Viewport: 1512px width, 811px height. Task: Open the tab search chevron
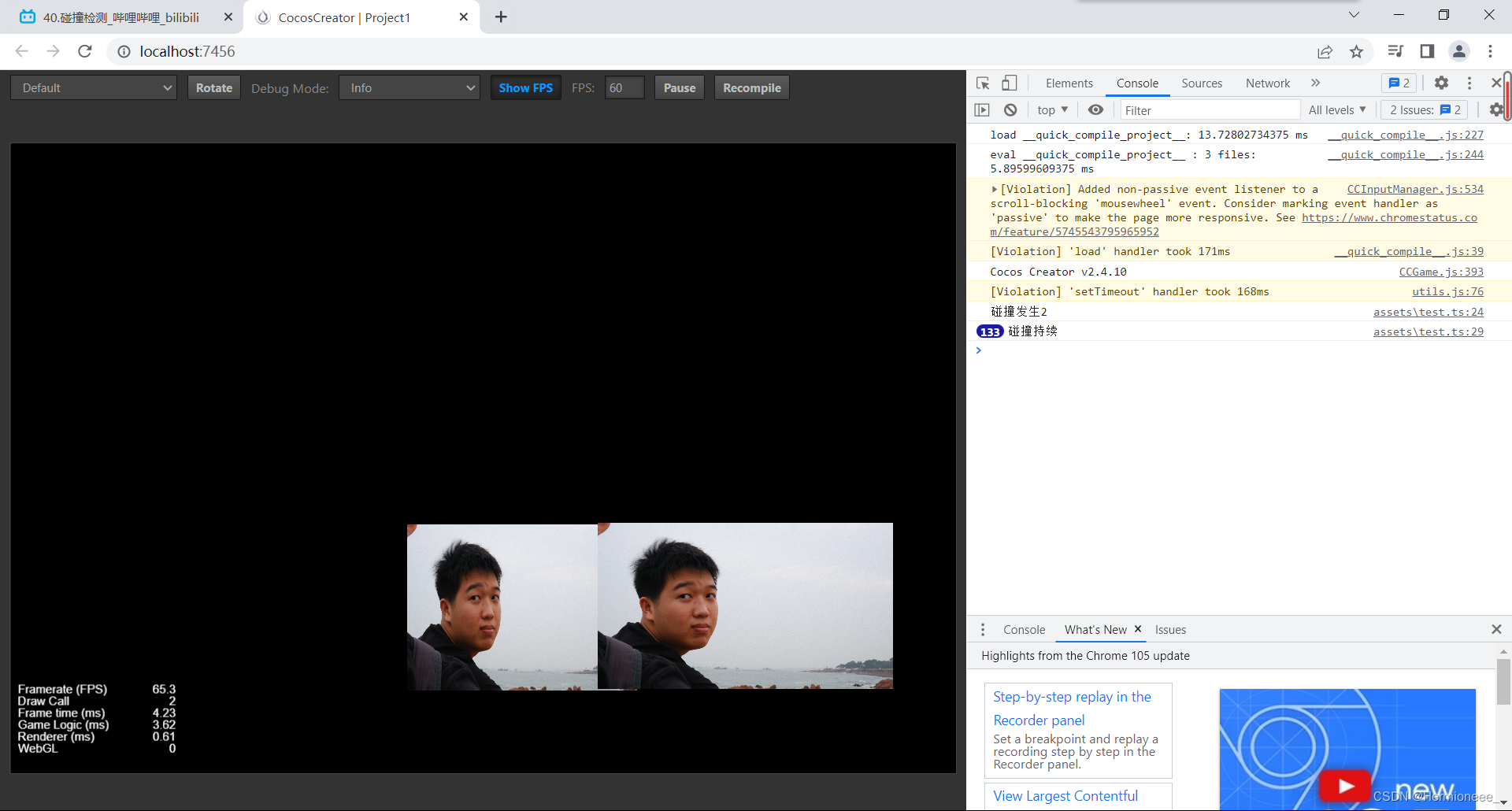(1354, 14)
